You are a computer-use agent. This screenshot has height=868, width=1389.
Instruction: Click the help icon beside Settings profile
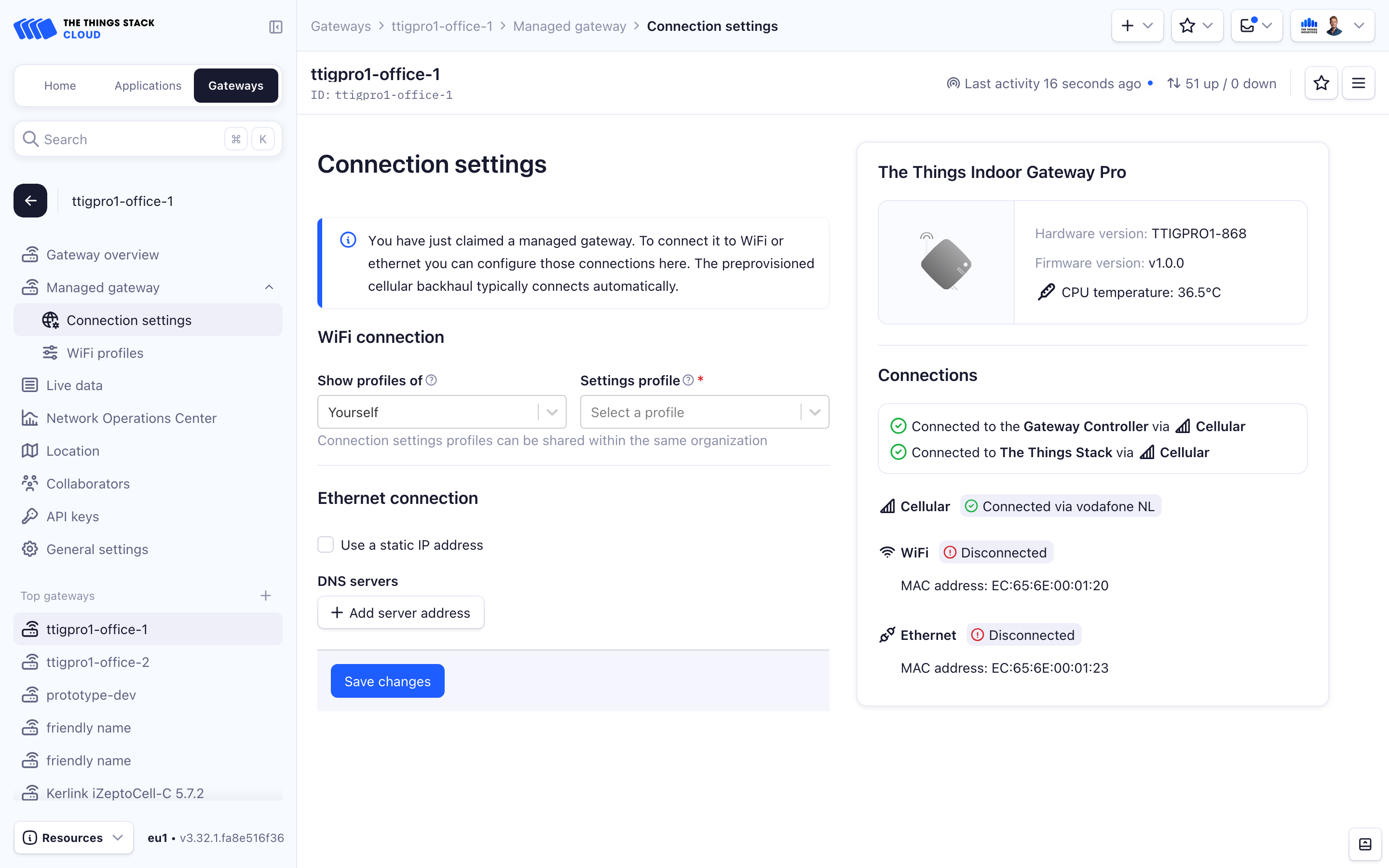pyautogui.click(x=688, y=380)
